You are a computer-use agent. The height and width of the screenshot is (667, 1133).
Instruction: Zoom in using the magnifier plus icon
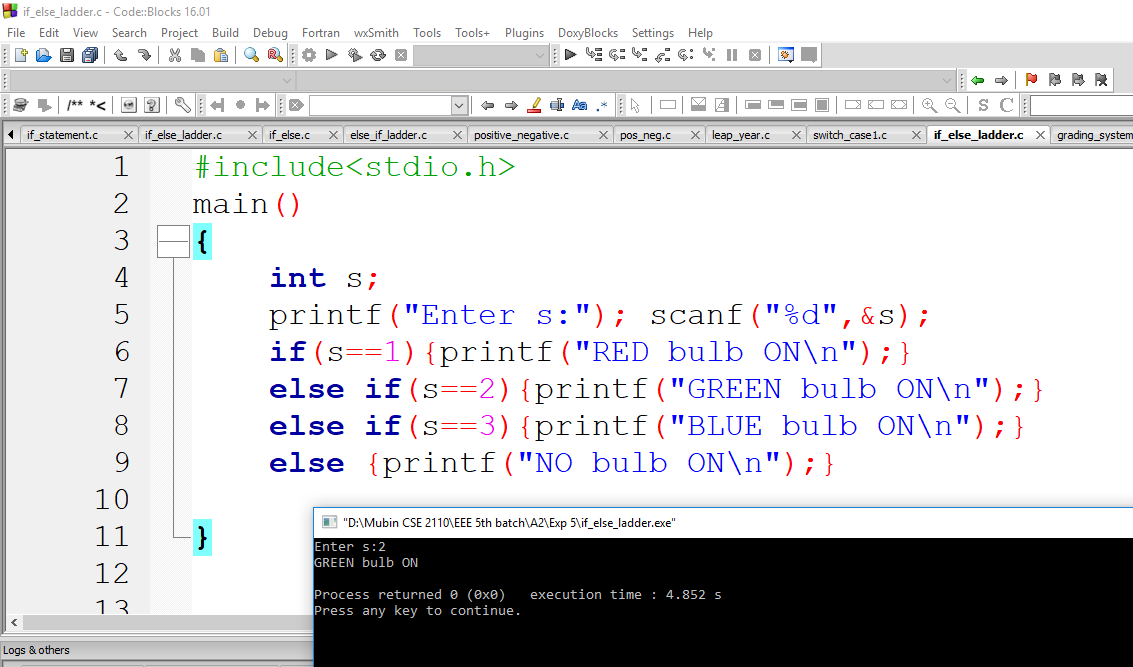click(928, 105)
